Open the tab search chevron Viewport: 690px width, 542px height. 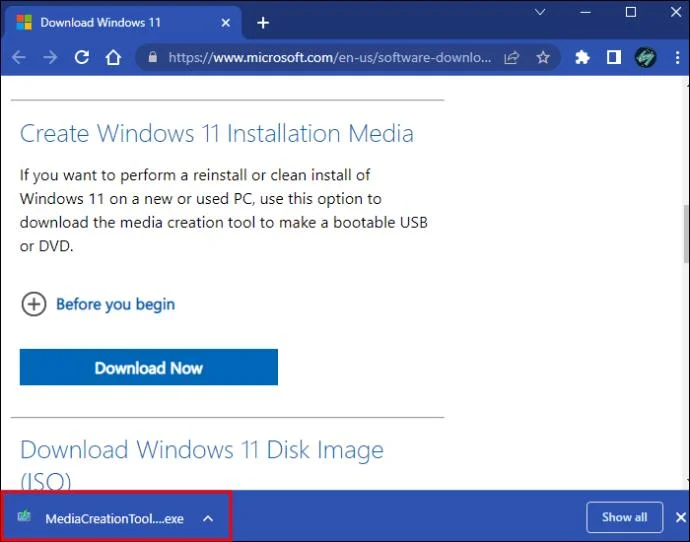(x=540, y=12)
